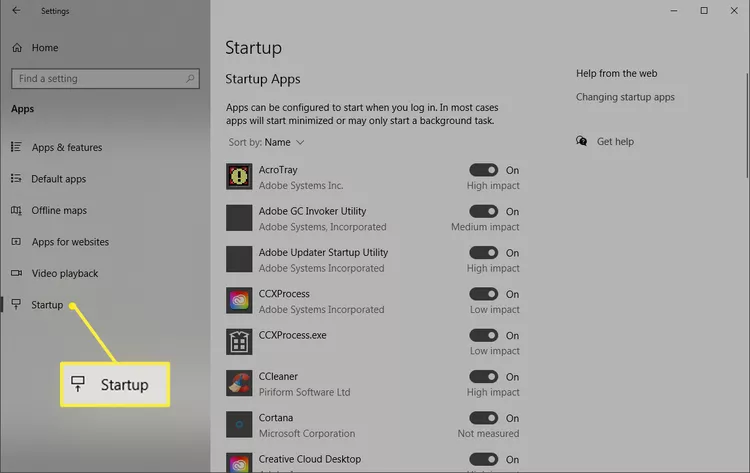Turn off Cortana startup toggle
Viewport: 750px width, 473px height.
(484, 418)
